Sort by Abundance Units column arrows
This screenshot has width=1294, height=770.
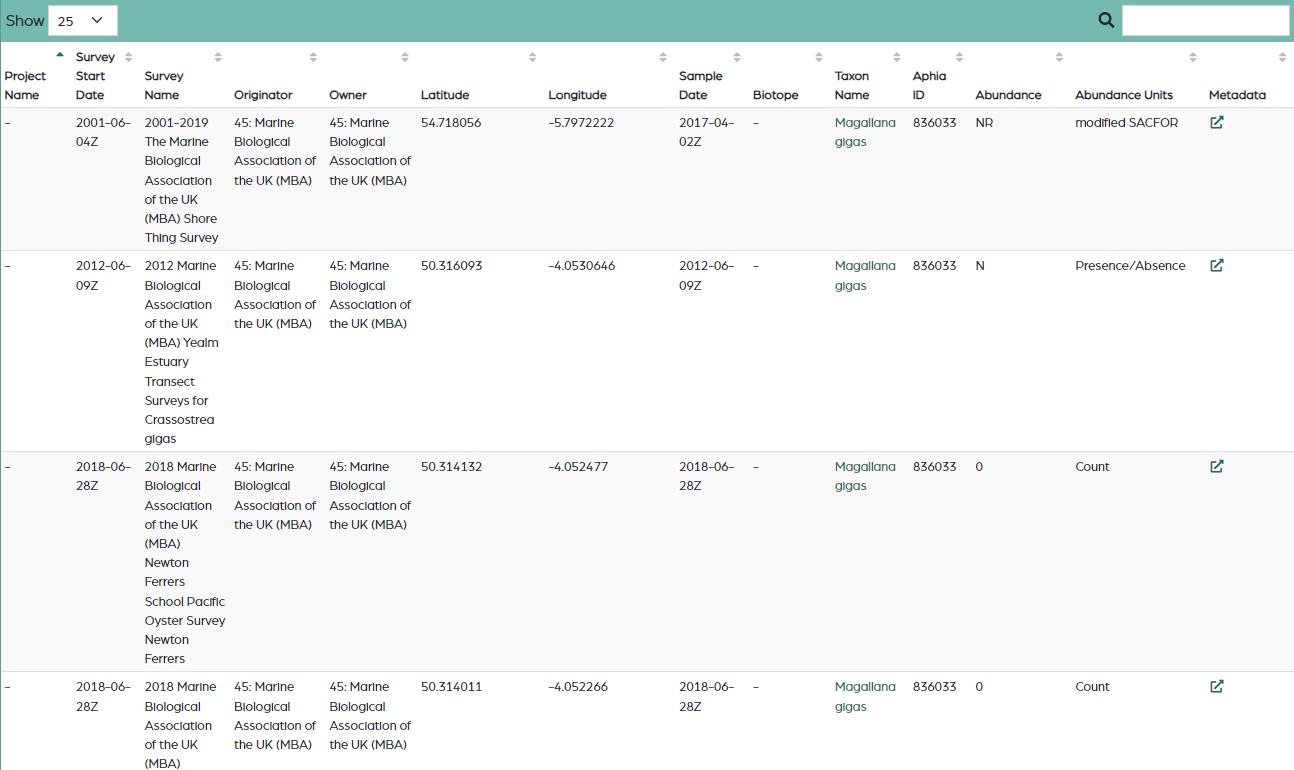click(1192, 57)
